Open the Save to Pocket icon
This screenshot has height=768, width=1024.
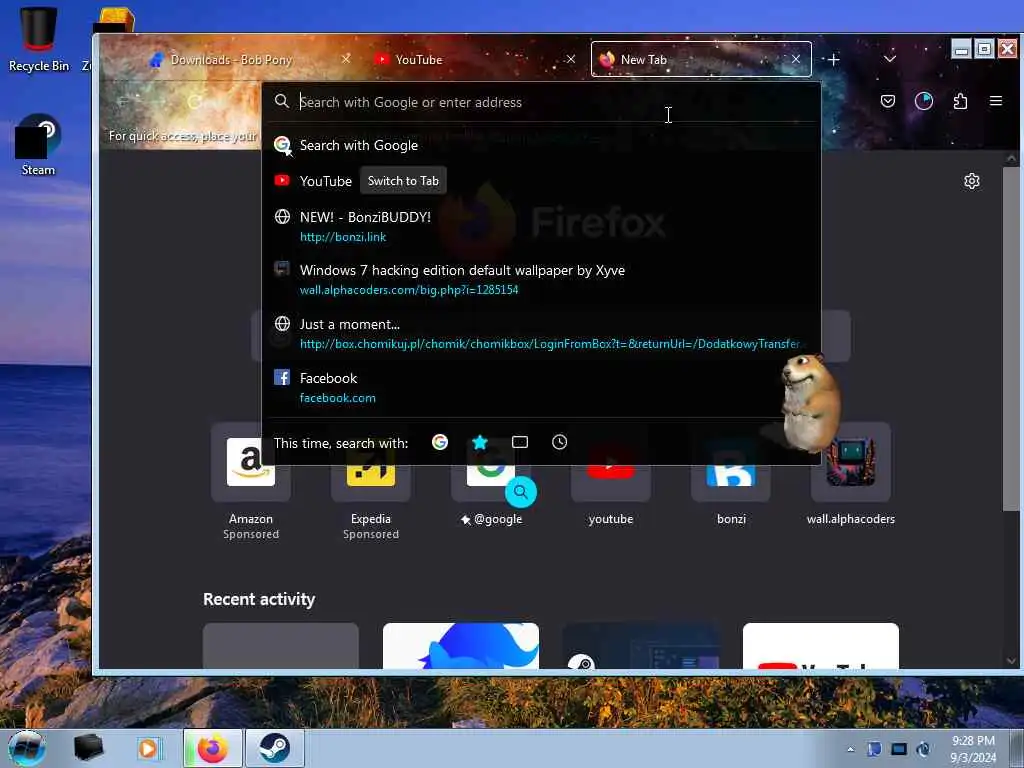[888, 101]
